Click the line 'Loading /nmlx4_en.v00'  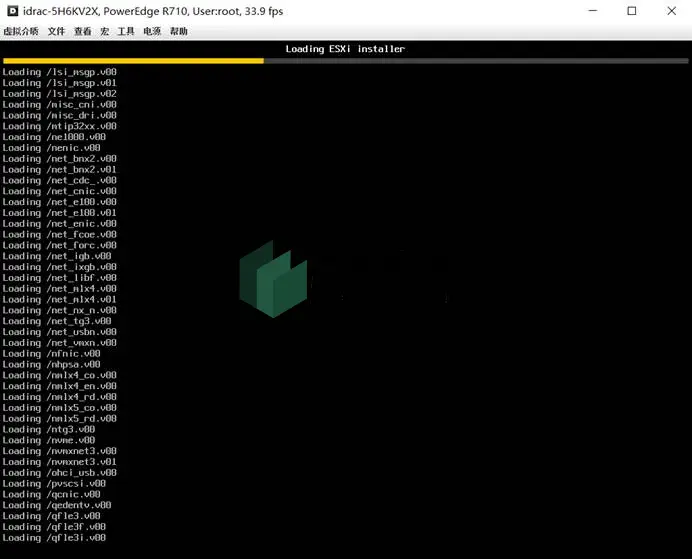click(x=60, y=386)
